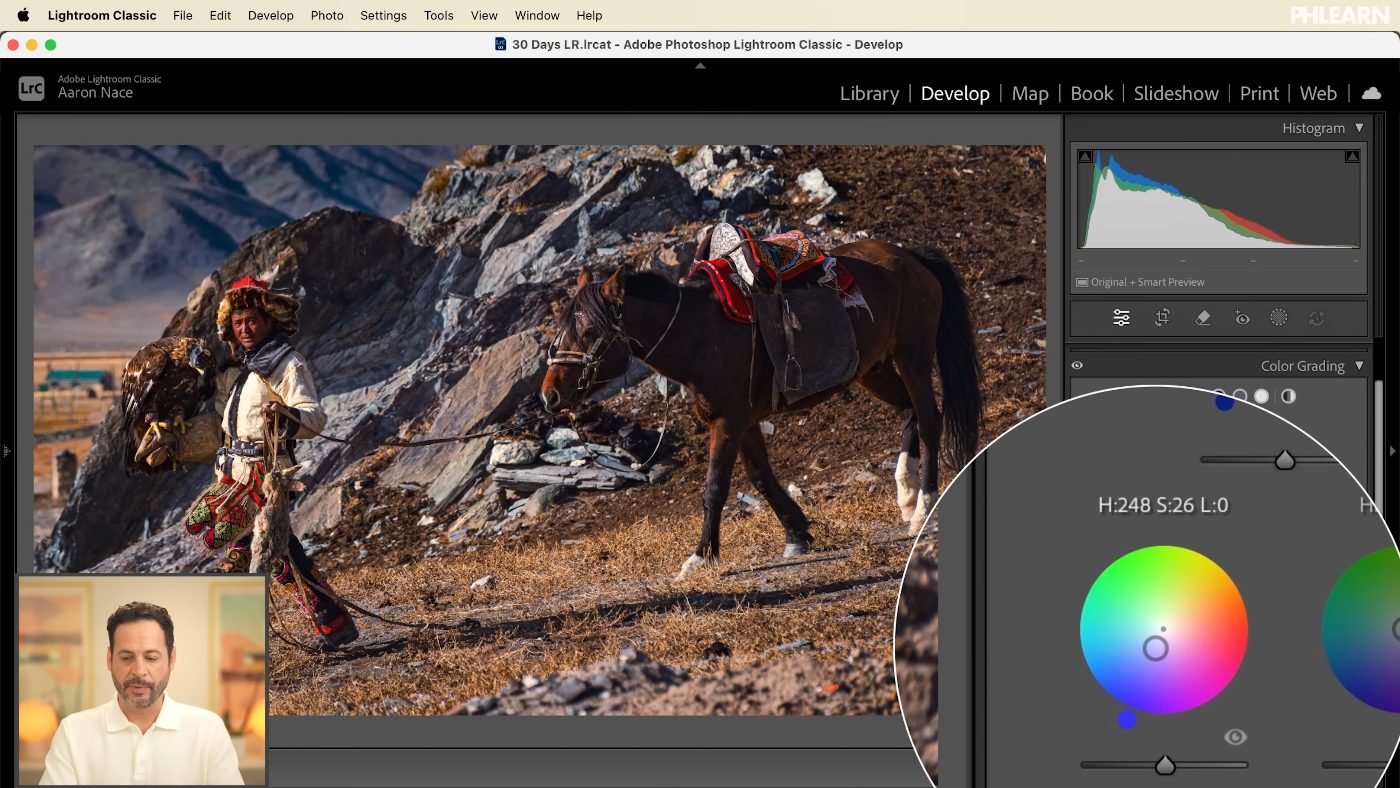Show the left panel group arrow
This screenshot has height=788, width=1400.
(6, 451)
